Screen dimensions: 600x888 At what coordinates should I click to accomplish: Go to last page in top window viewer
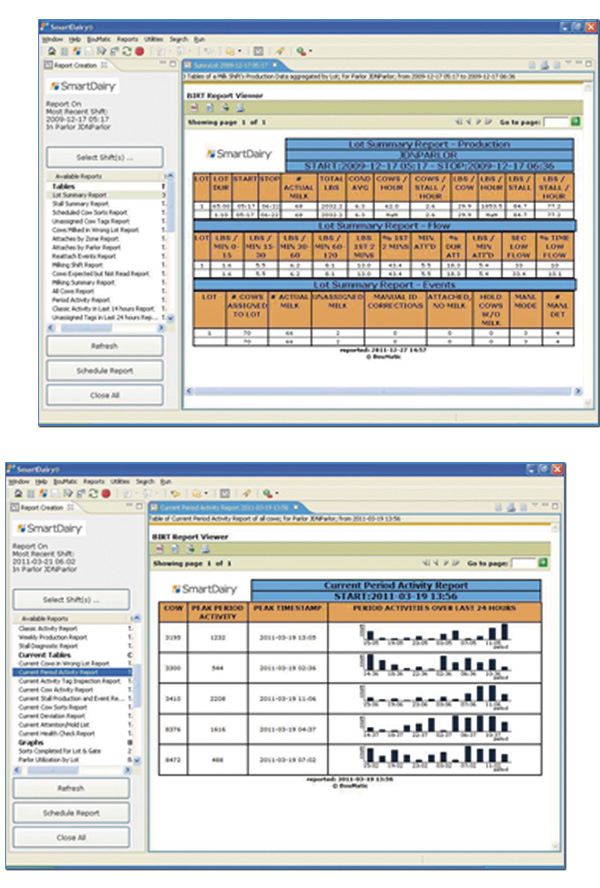pyautogui.click(x=488, y=122)
